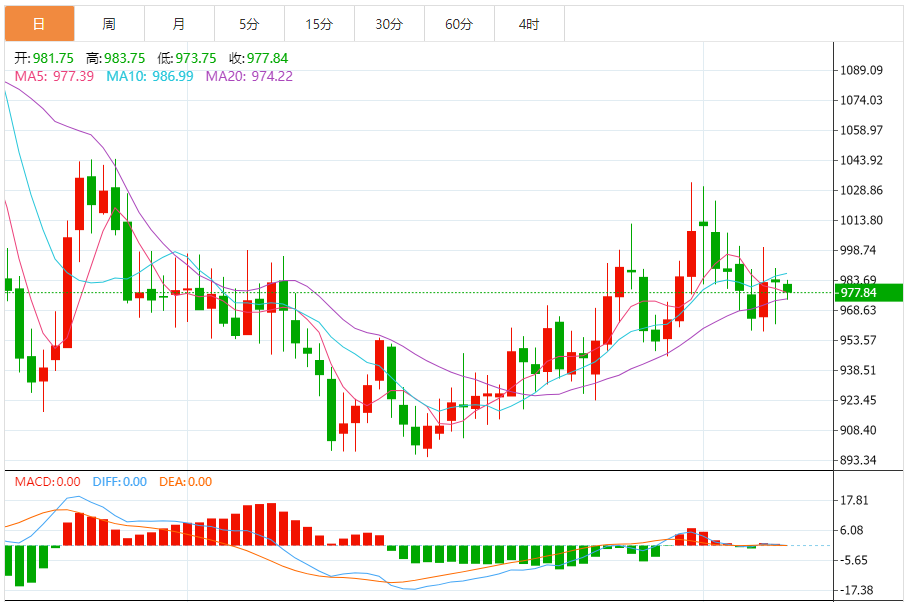
Task: Click the MA5: 977.39 label
Action: tap(54, 76)
